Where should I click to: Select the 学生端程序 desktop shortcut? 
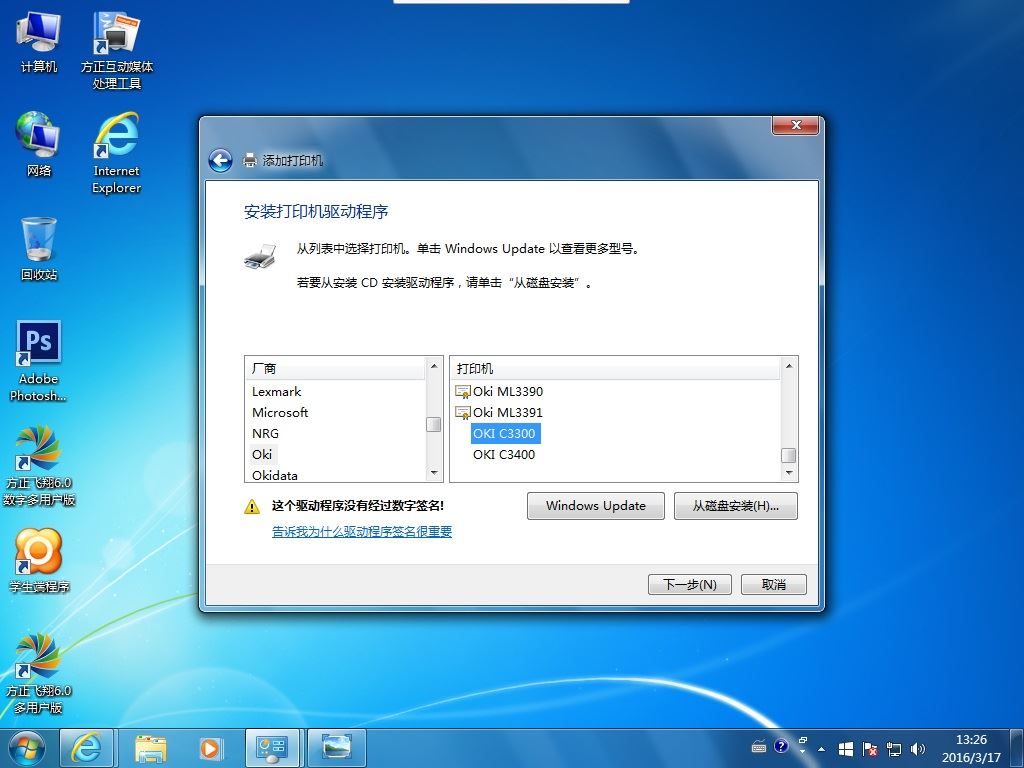point(39,560)
